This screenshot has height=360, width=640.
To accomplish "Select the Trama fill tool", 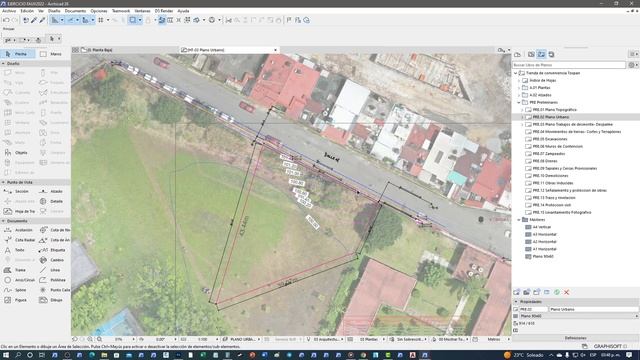I will (x=16, y=270).
